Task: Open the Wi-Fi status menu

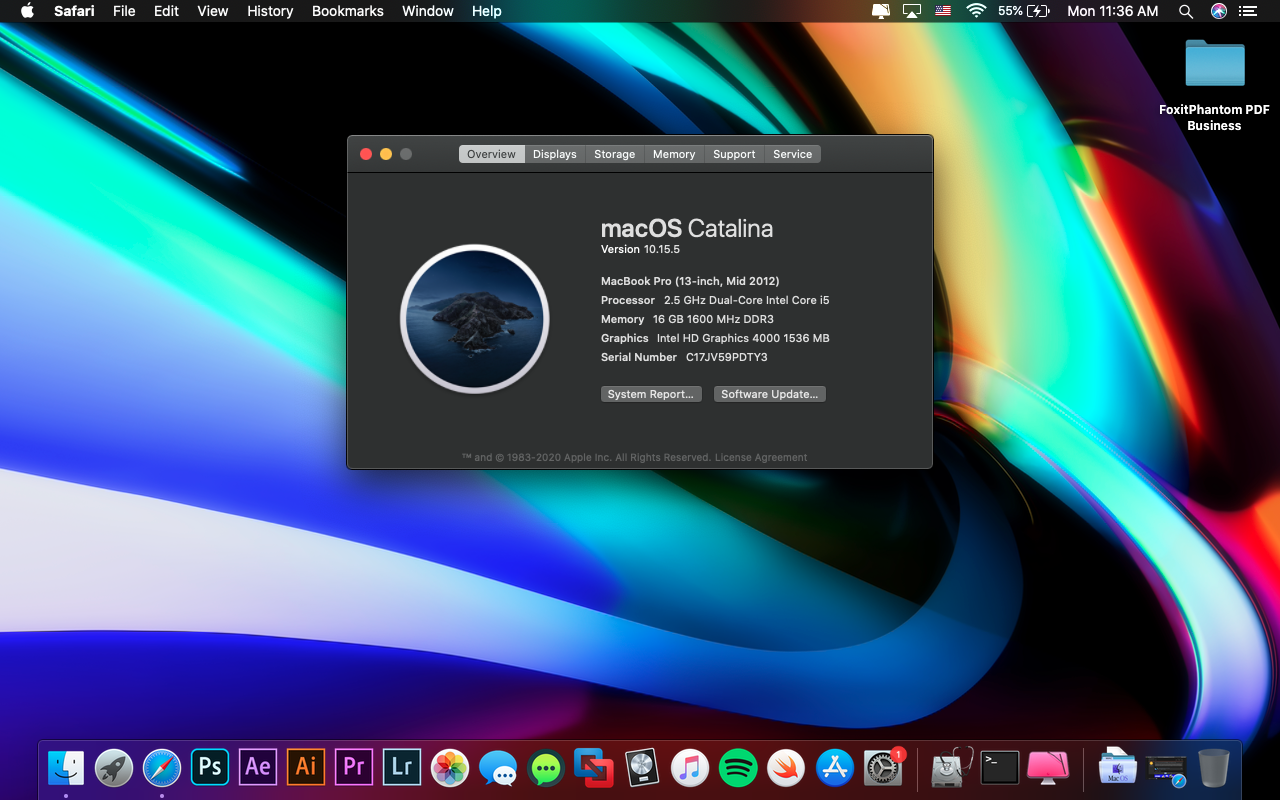Action: point(976,11)
